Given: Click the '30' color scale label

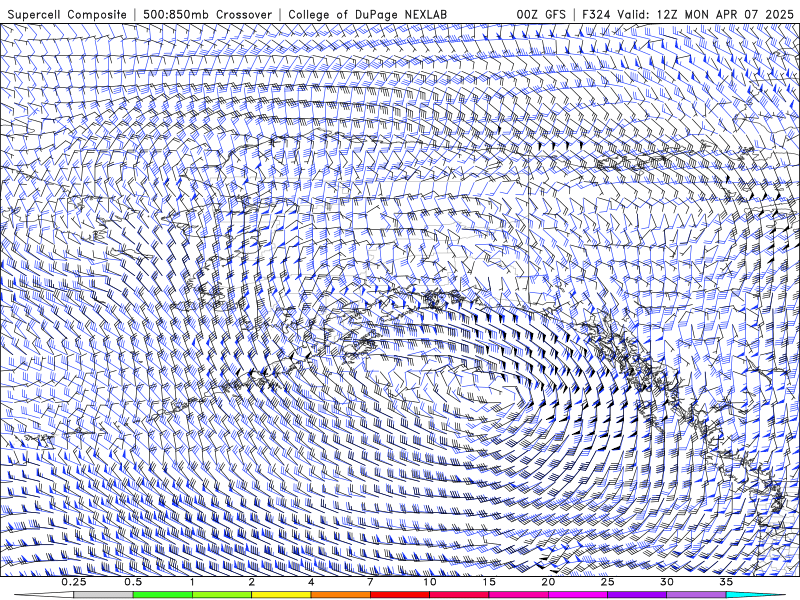Looking at the screenshot, I should (667, 582).
